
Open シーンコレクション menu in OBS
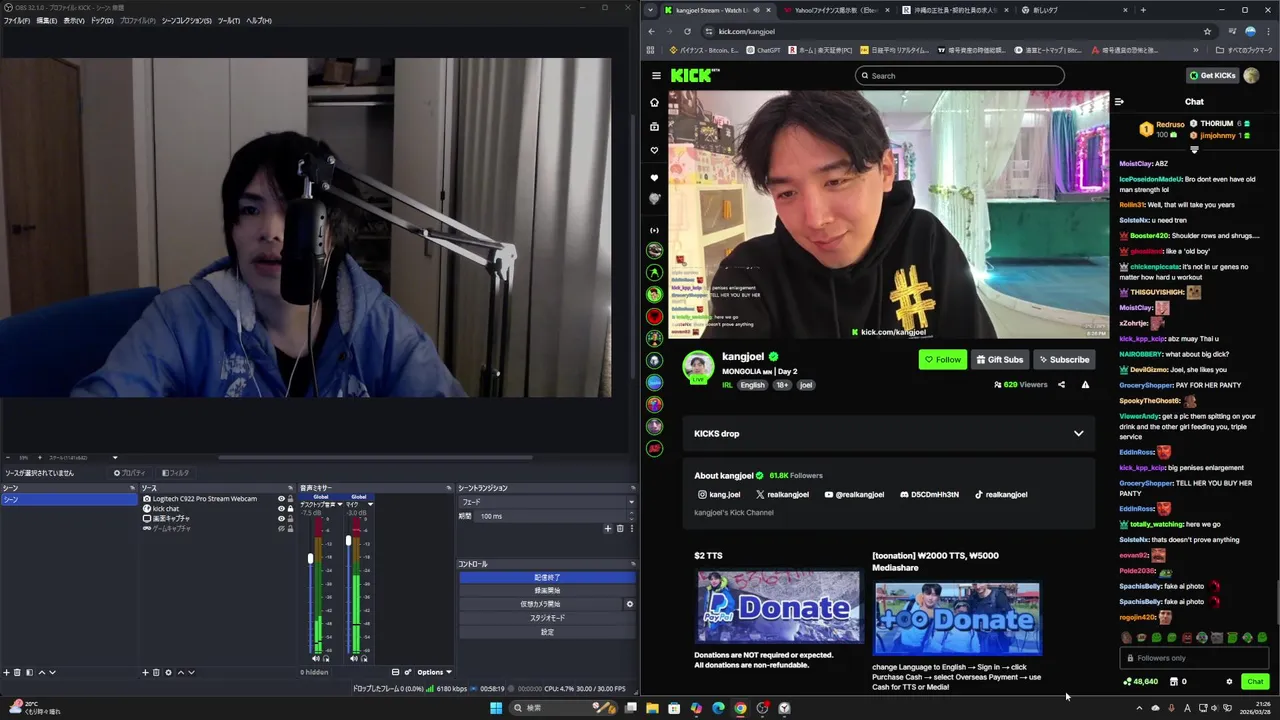pos(187,20)
